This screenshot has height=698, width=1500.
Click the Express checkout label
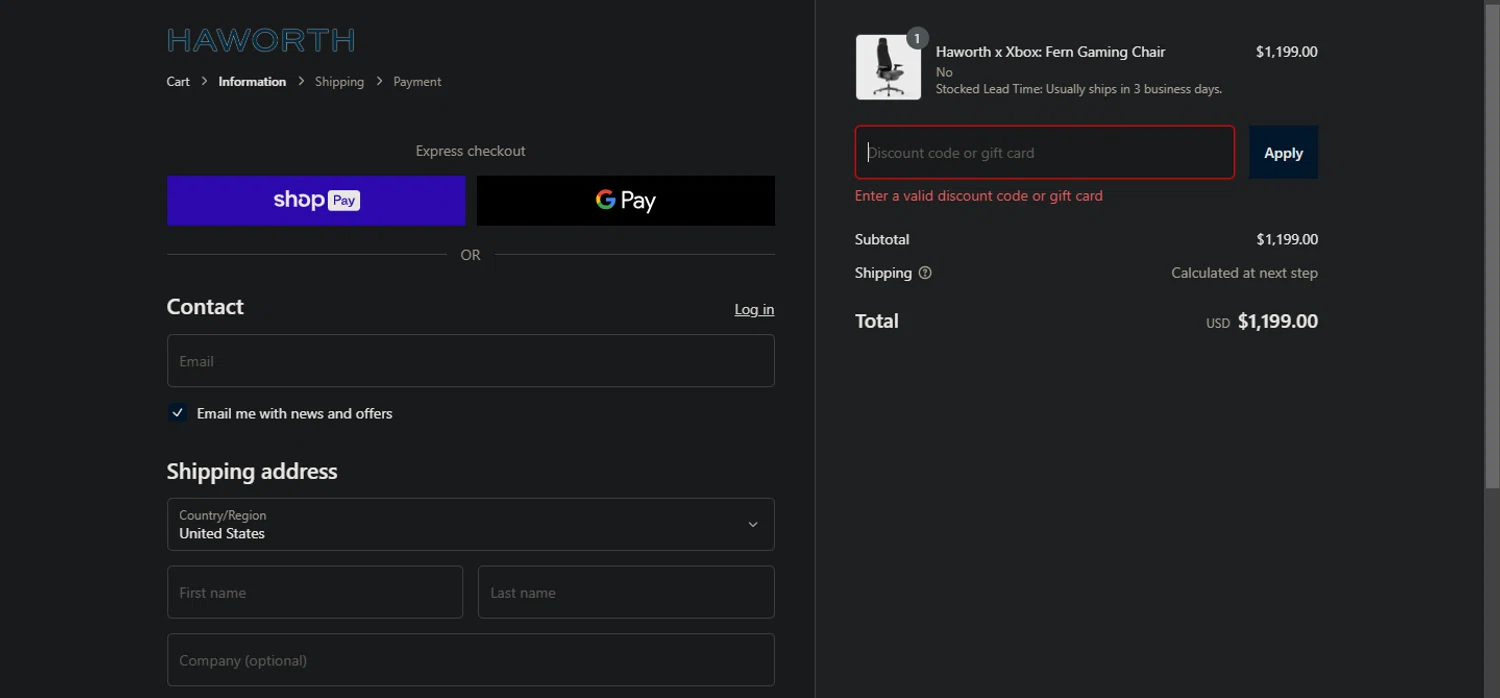(471, 151)
